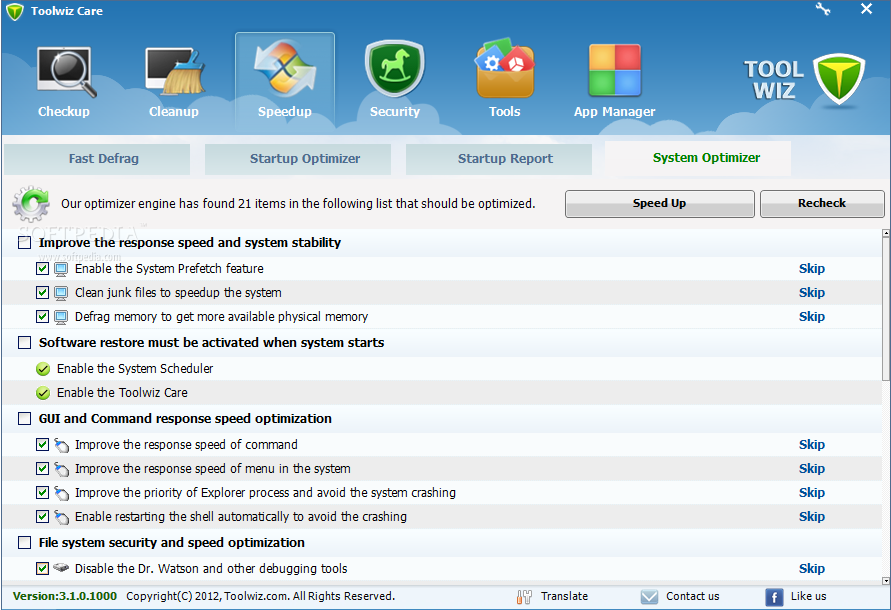Open the Security shield icon
This screenshot has width=891, height=610.
coord(394,68)
